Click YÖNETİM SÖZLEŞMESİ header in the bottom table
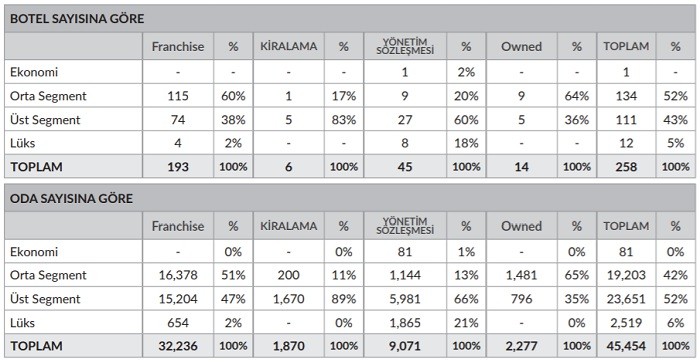Screen dimensions: 700x362 pyautogui.click(x=405, y=226)
